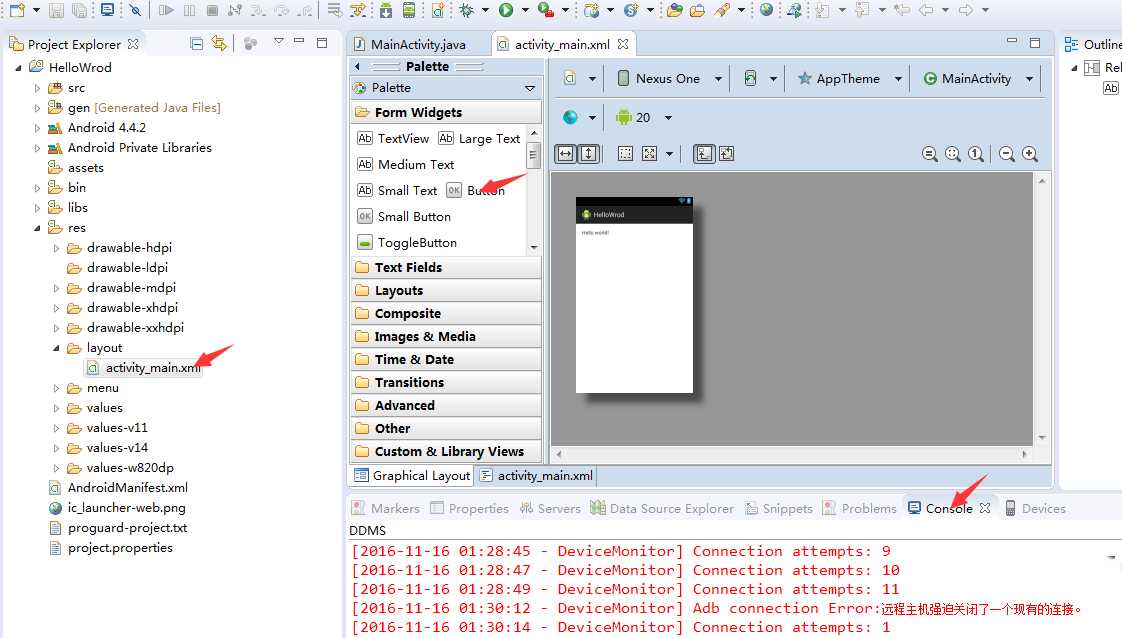Screen dimensions: 1122x638
Task: Open the Markers view tab
Action: (385, 509)
